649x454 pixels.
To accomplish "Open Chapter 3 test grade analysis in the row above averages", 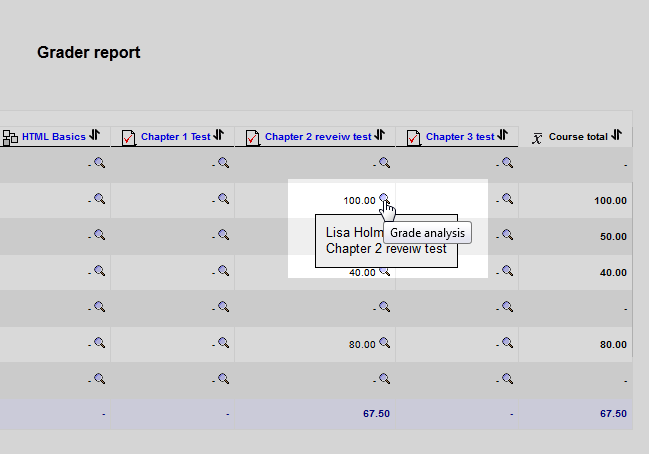I will (508, 379).
